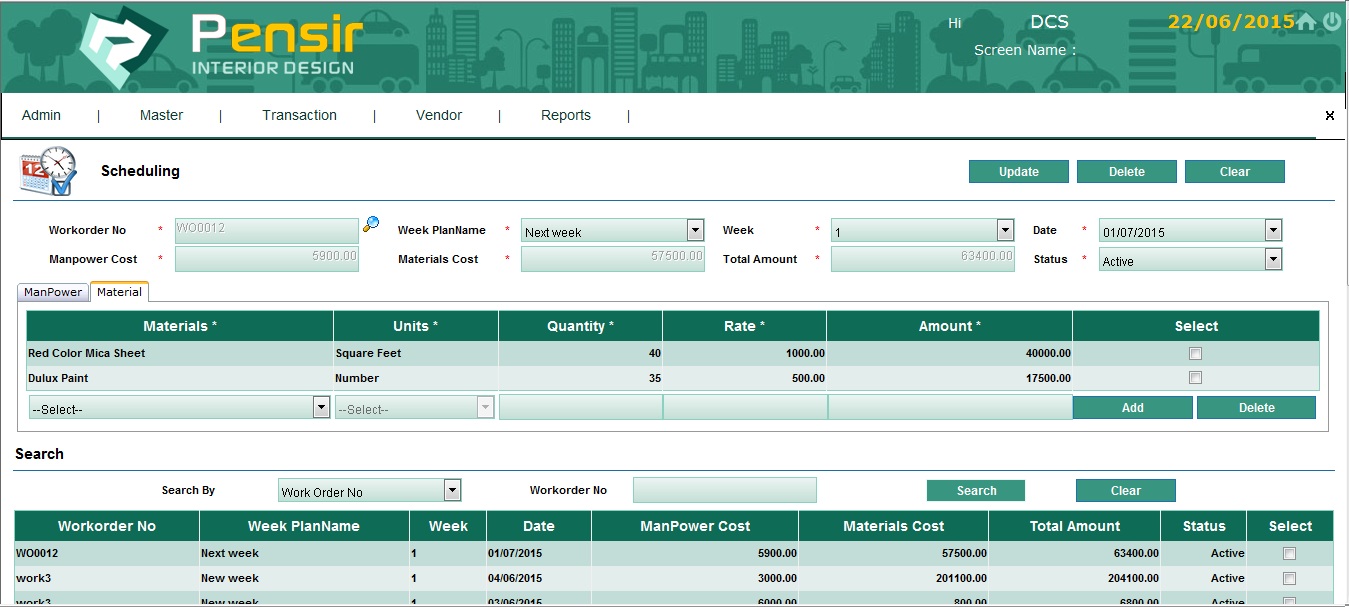Expand the Week PlanName dropdown

695,231
